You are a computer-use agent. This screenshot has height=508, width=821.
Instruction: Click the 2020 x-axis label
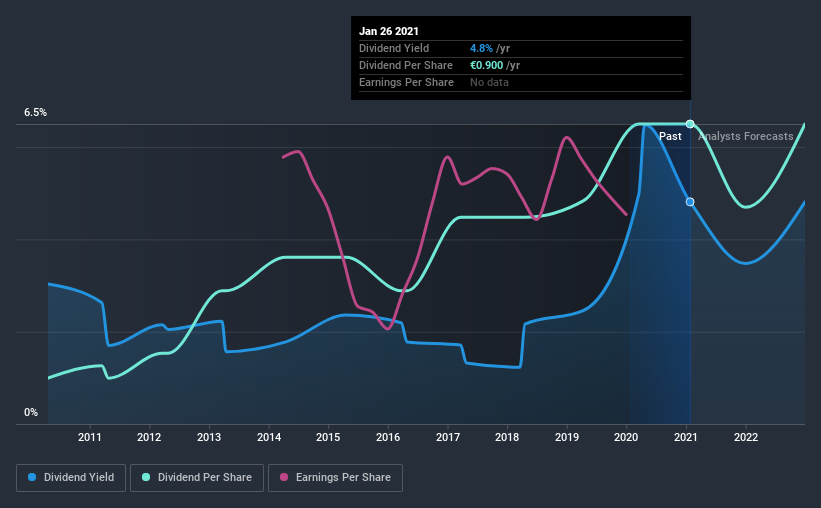(x=626, y=437)
